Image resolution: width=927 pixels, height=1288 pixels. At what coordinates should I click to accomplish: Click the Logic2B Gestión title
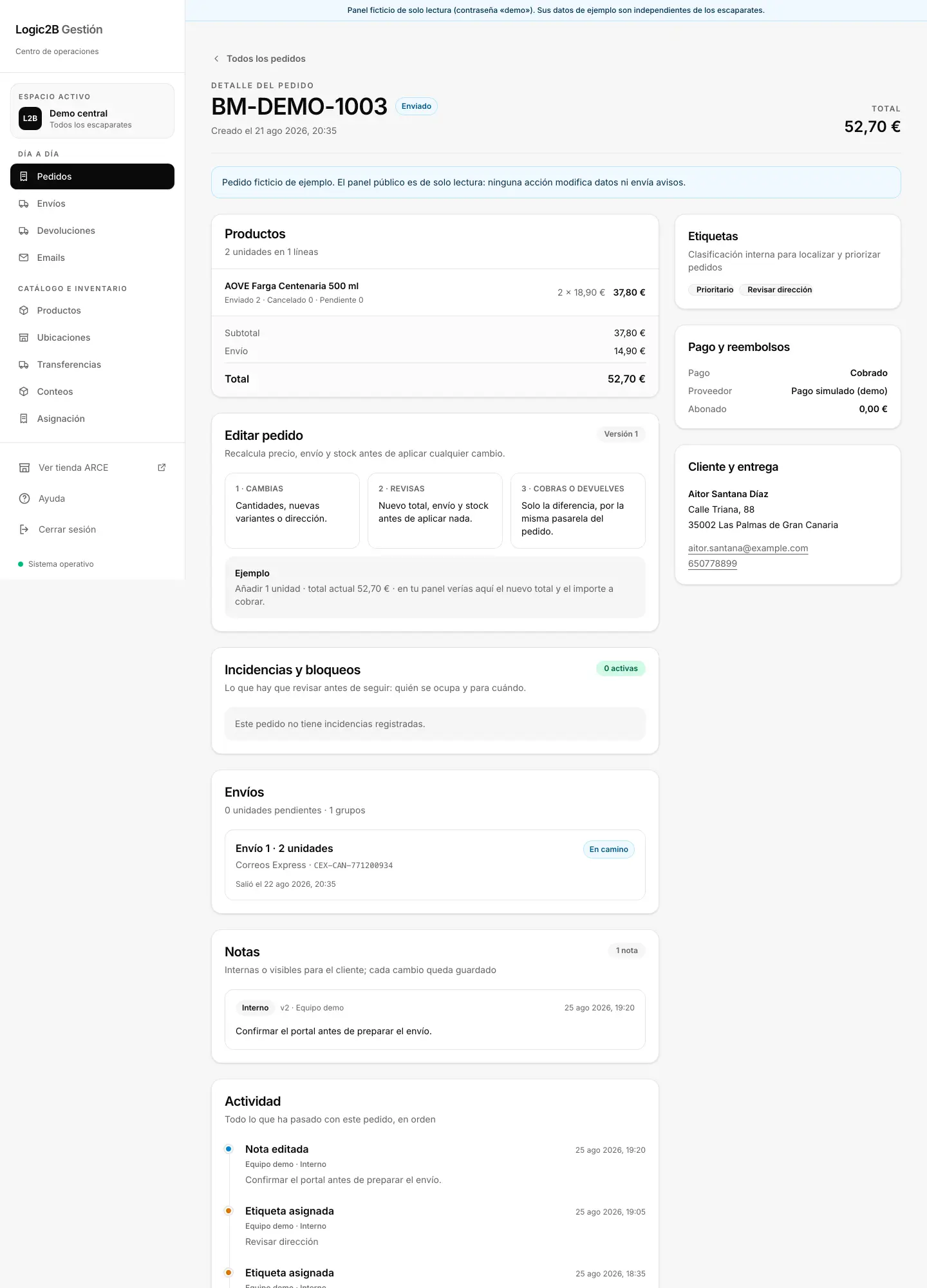(59, 30)
